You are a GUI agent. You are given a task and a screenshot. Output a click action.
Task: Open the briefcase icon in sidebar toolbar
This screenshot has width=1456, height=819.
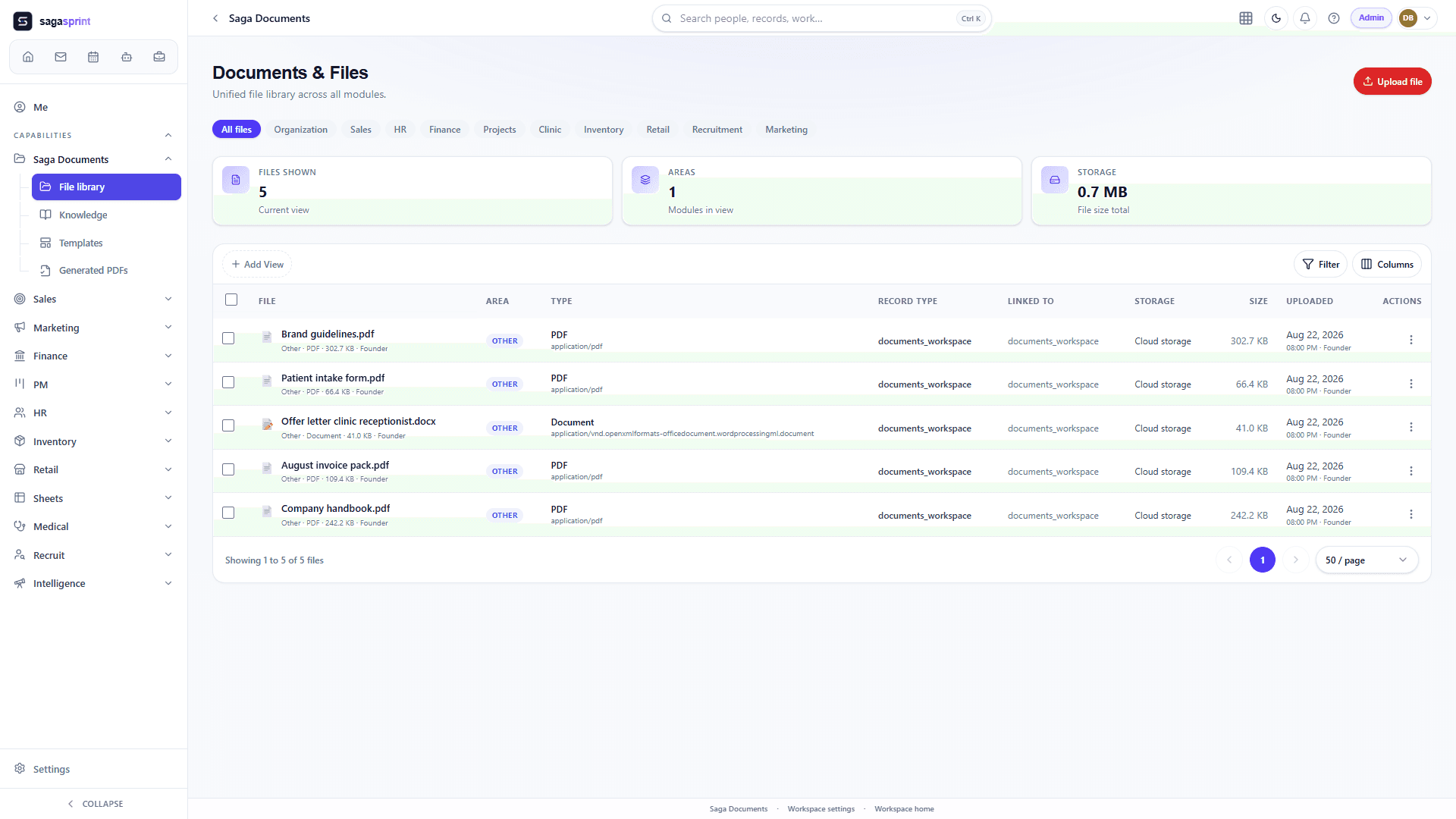pyautogui.click(x=159, y=57)
